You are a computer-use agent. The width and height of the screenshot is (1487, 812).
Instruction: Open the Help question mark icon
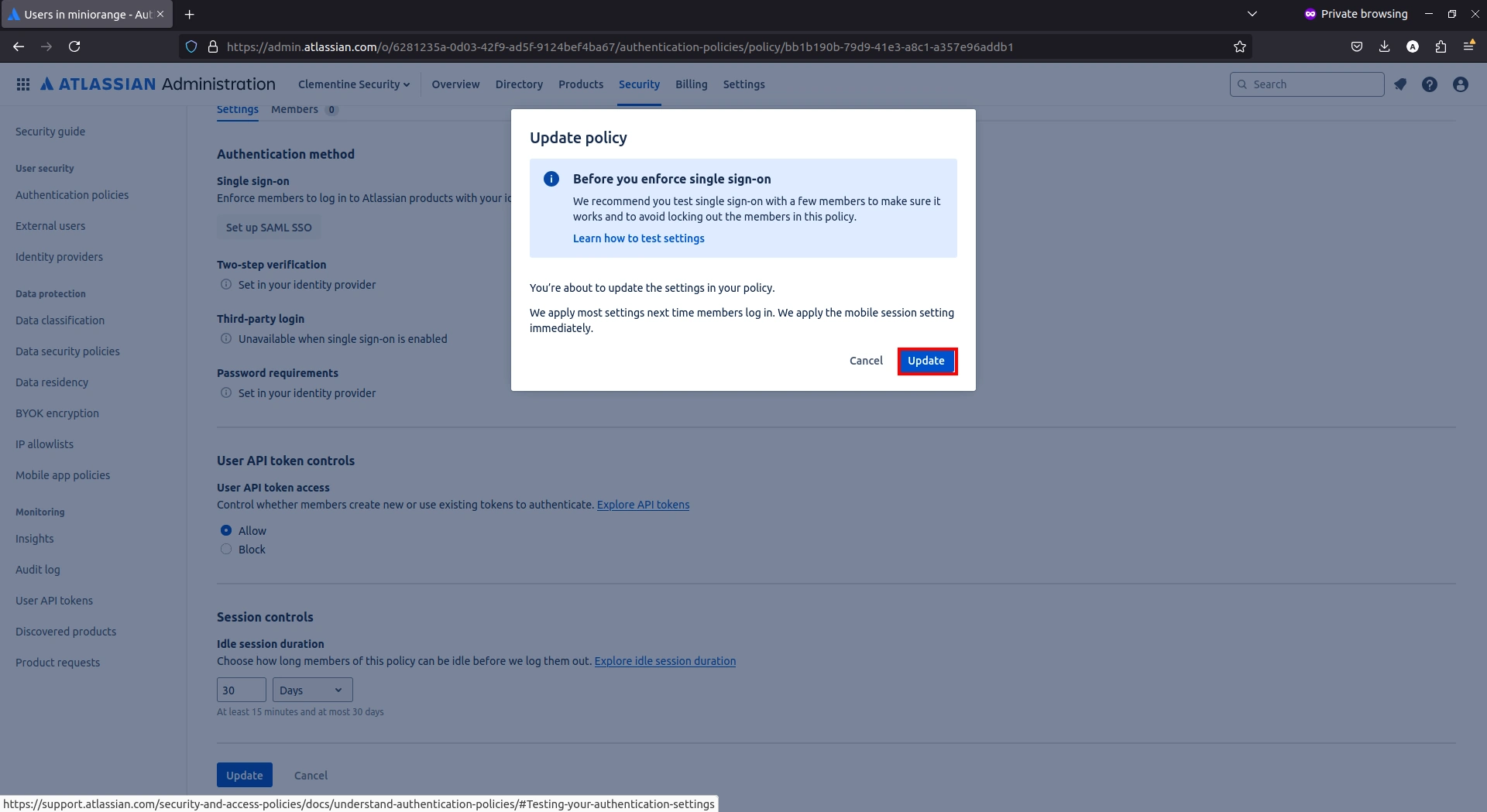tap(1430, 84)
